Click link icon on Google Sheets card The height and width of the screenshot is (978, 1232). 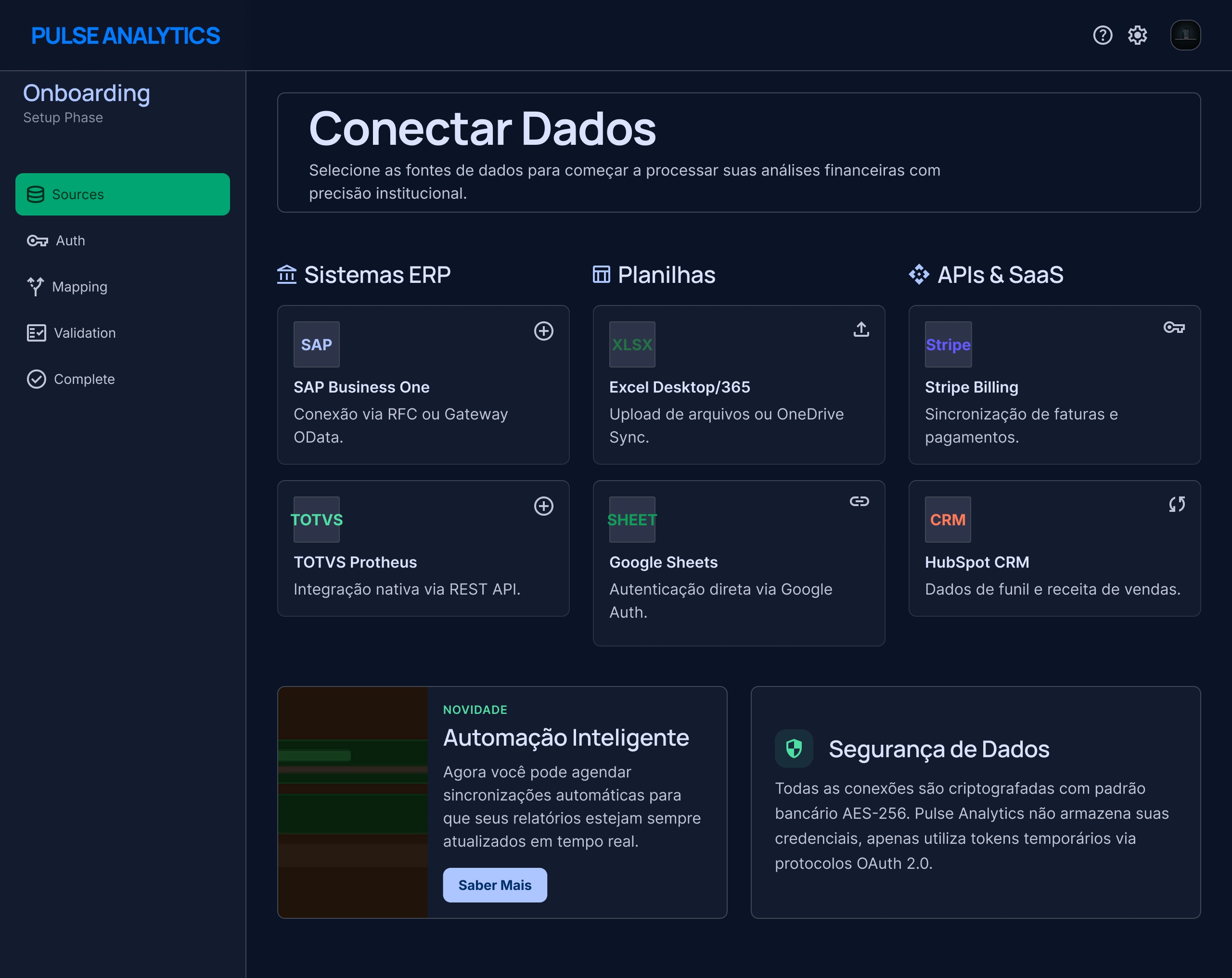point(859,502)
